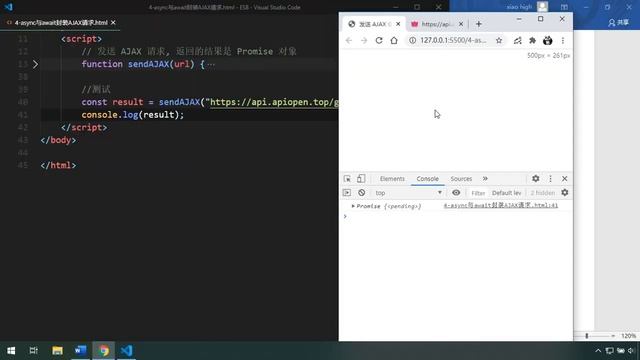This screenshot has height=360, width=640.
Task: Show hidden system tray icons
Action: click(598, 351)
